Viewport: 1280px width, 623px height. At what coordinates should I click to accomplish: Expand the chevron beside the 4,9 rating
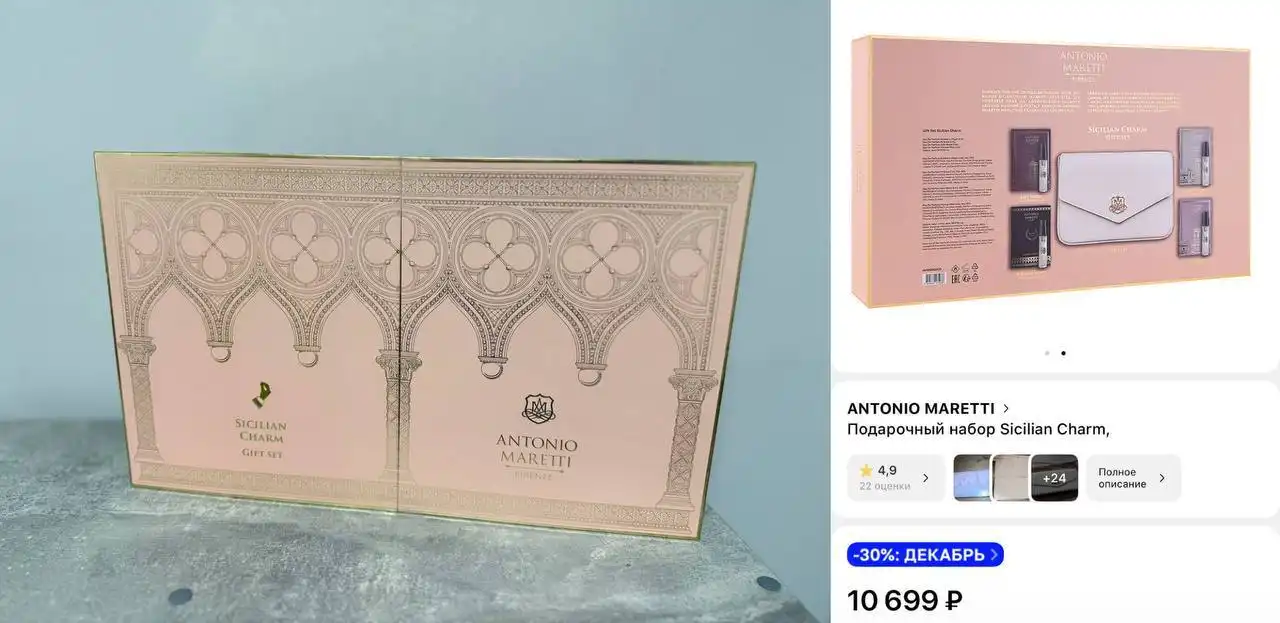pos(925,478)
